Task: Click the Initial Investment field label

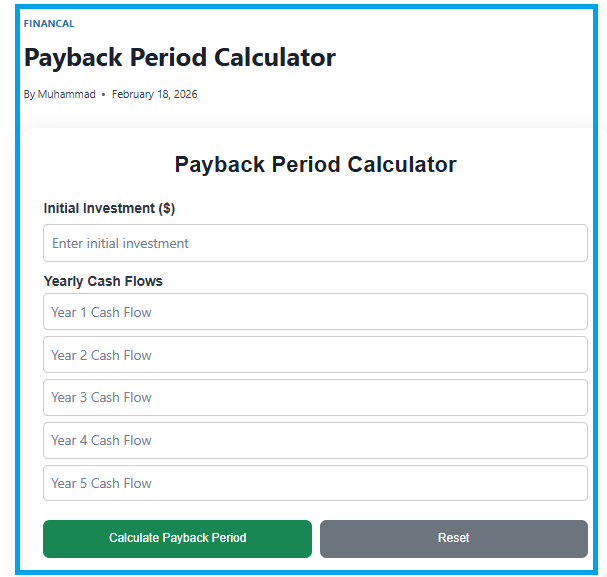Action: (x=100, y=209)
